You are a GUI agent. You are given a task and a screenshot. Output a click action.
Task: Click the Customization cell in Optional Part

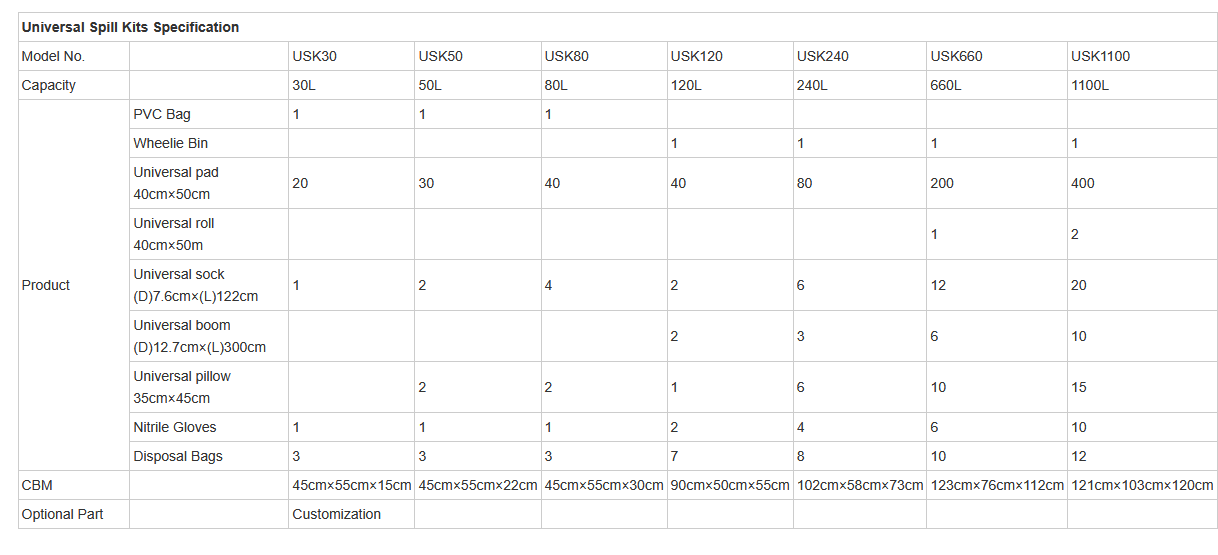[x=336, y=514]
